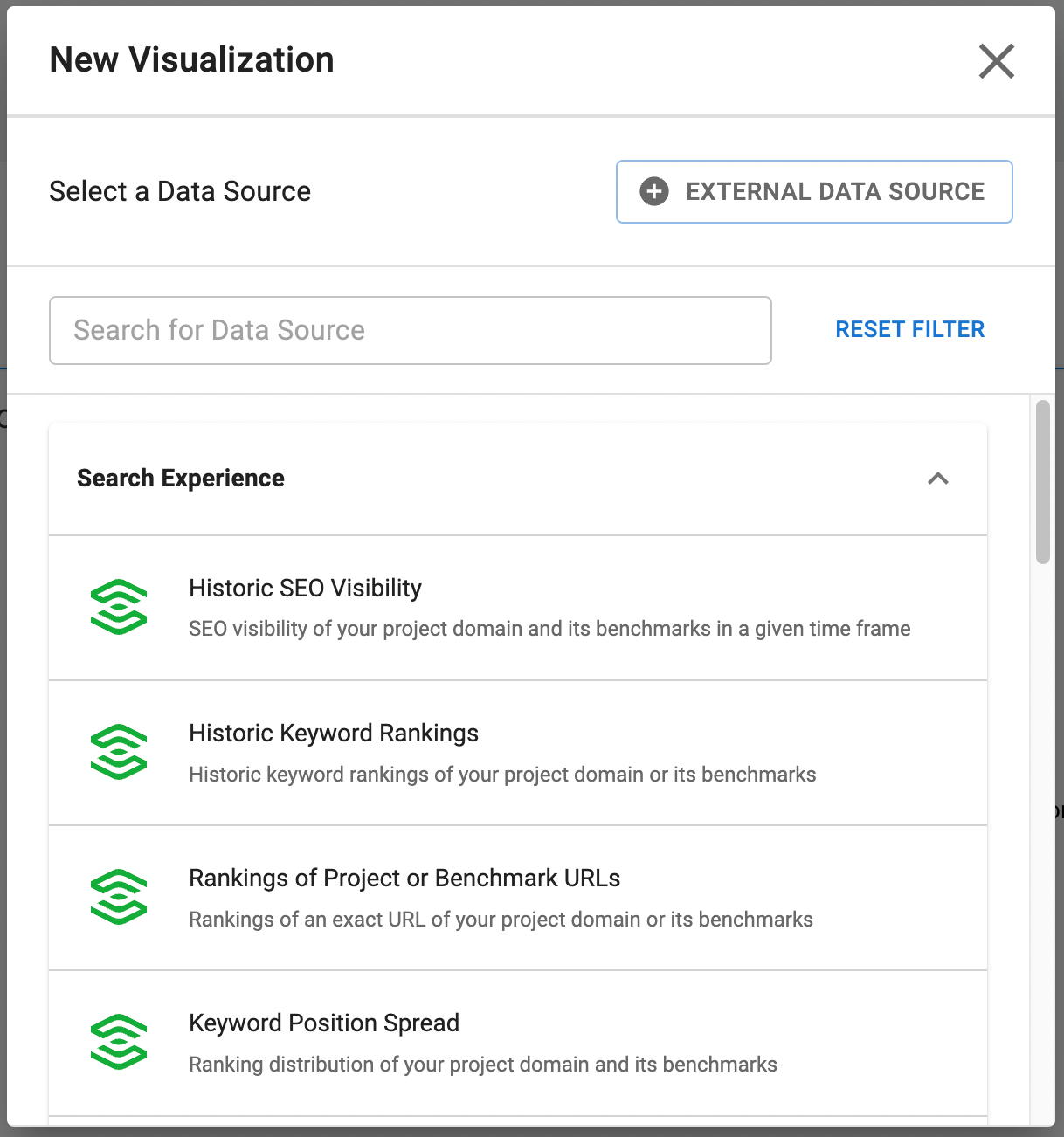Viewport: 1064px width, 1137px height.
Task: Reset the data source filter
Action: tap(909, 329)
